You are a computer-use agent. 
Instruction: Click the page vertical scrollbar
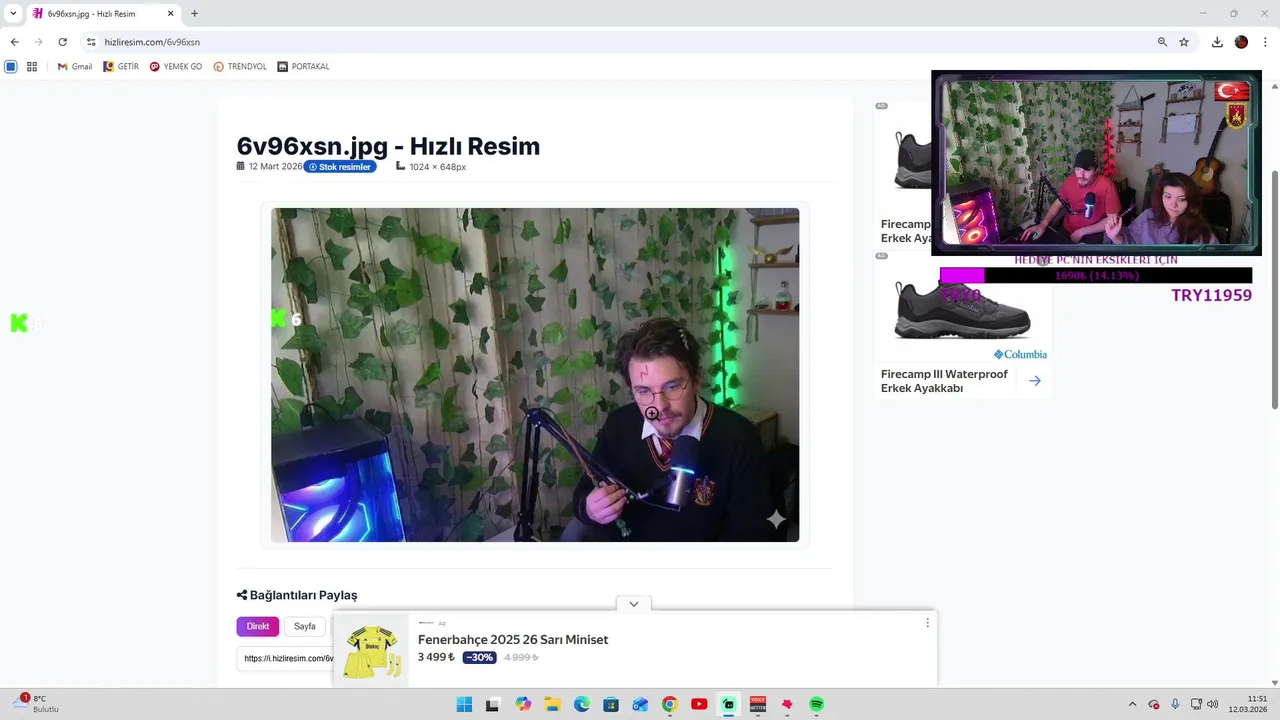[x=1274, y=290]
